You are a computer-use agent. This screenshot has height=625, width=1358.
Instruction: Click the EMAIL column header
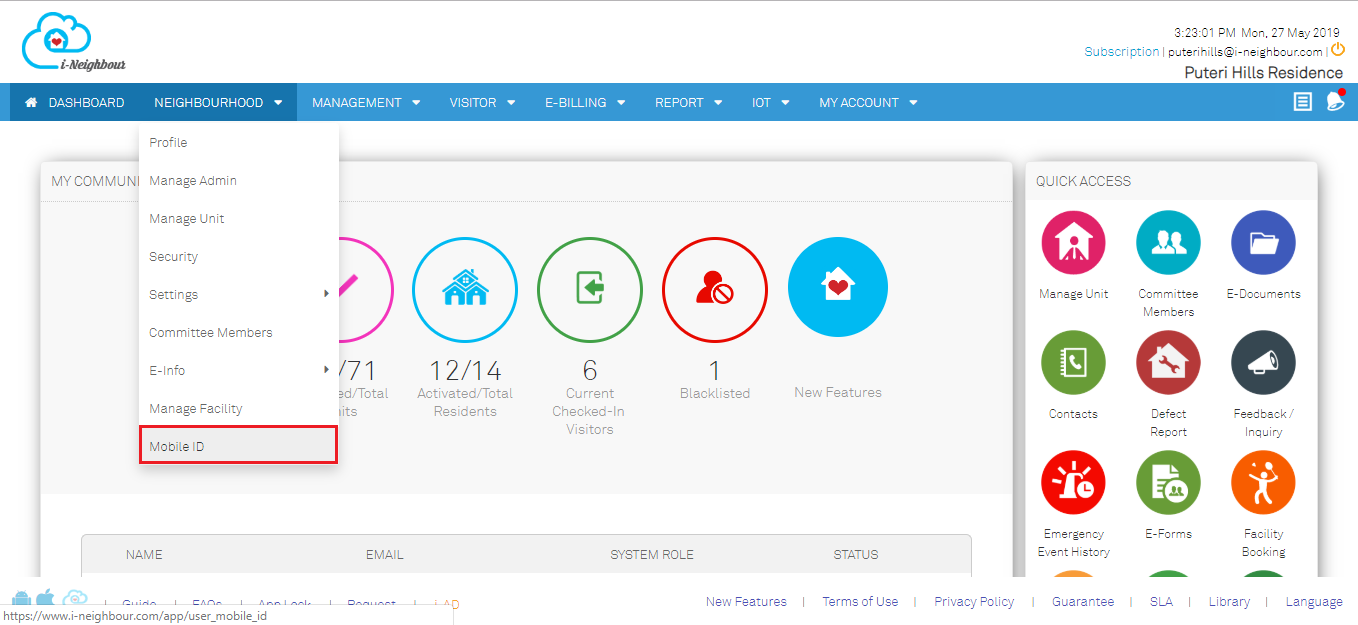click(x=385, y=554)
